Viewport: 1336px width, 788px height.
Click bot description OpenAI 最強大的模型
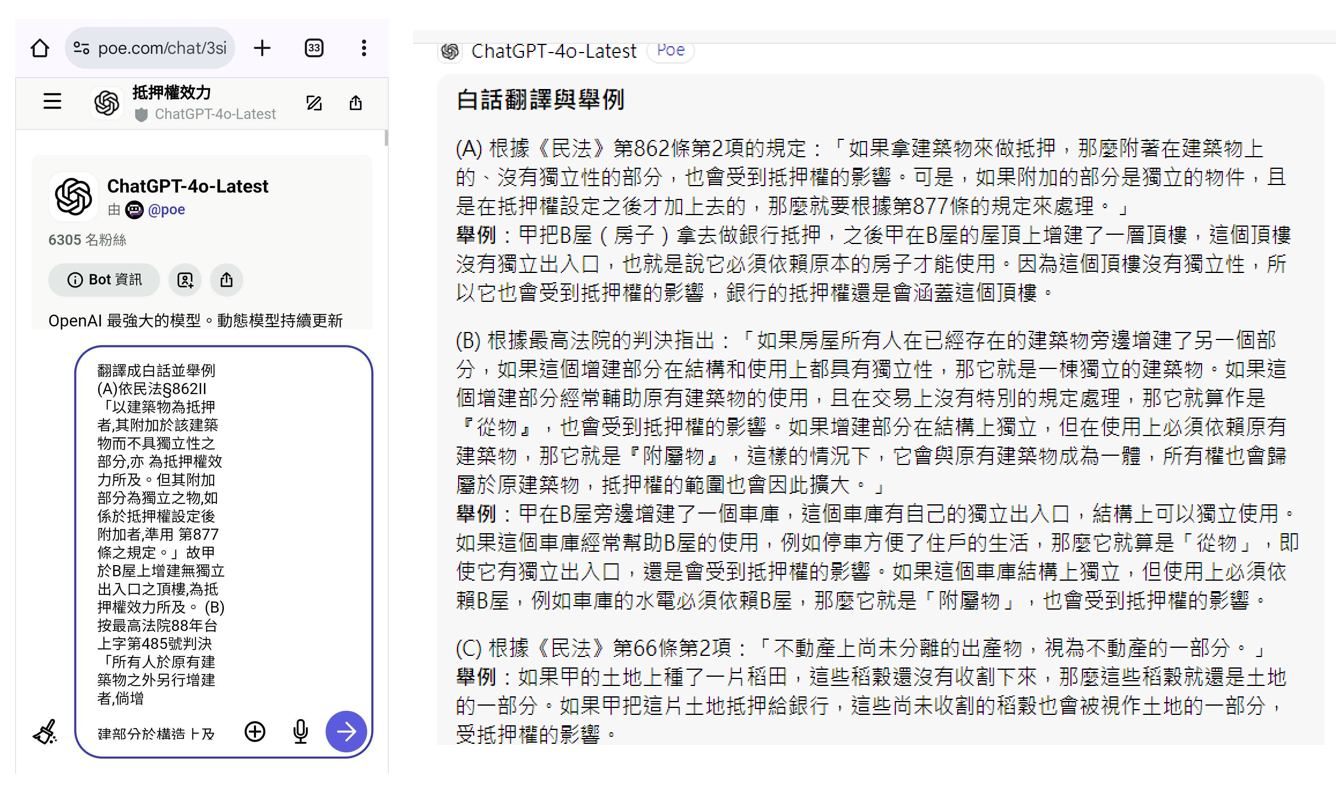[x=196, y=320]
